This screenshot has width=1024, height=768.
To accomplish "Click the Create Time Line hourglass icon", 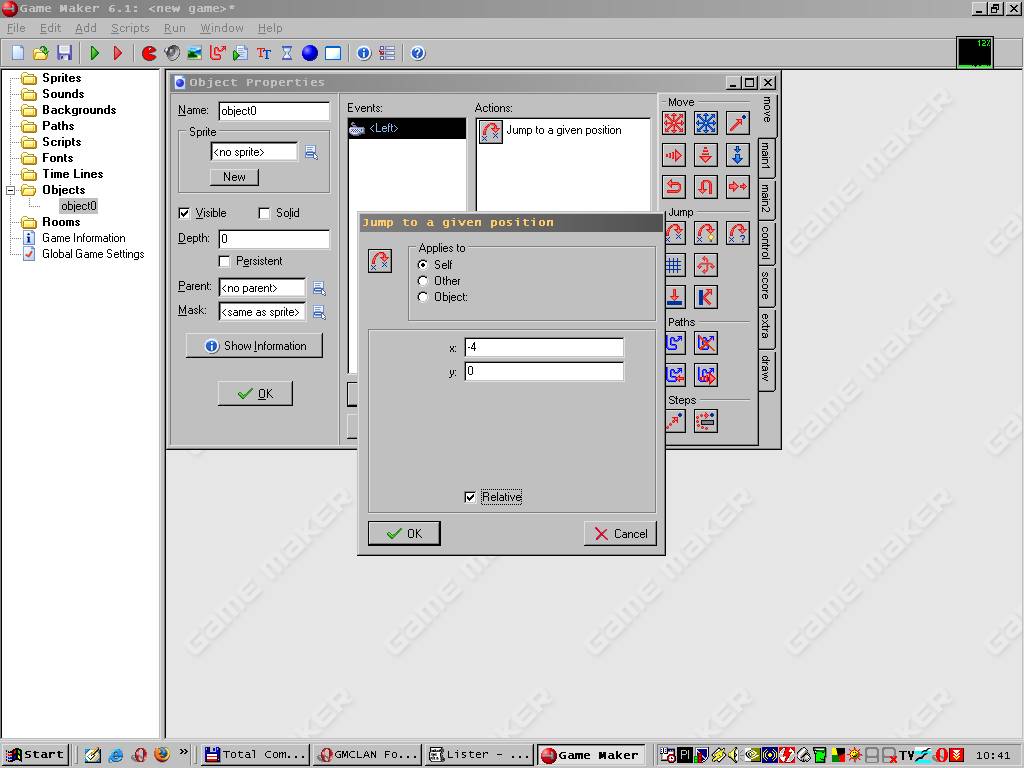I will 287,53.
